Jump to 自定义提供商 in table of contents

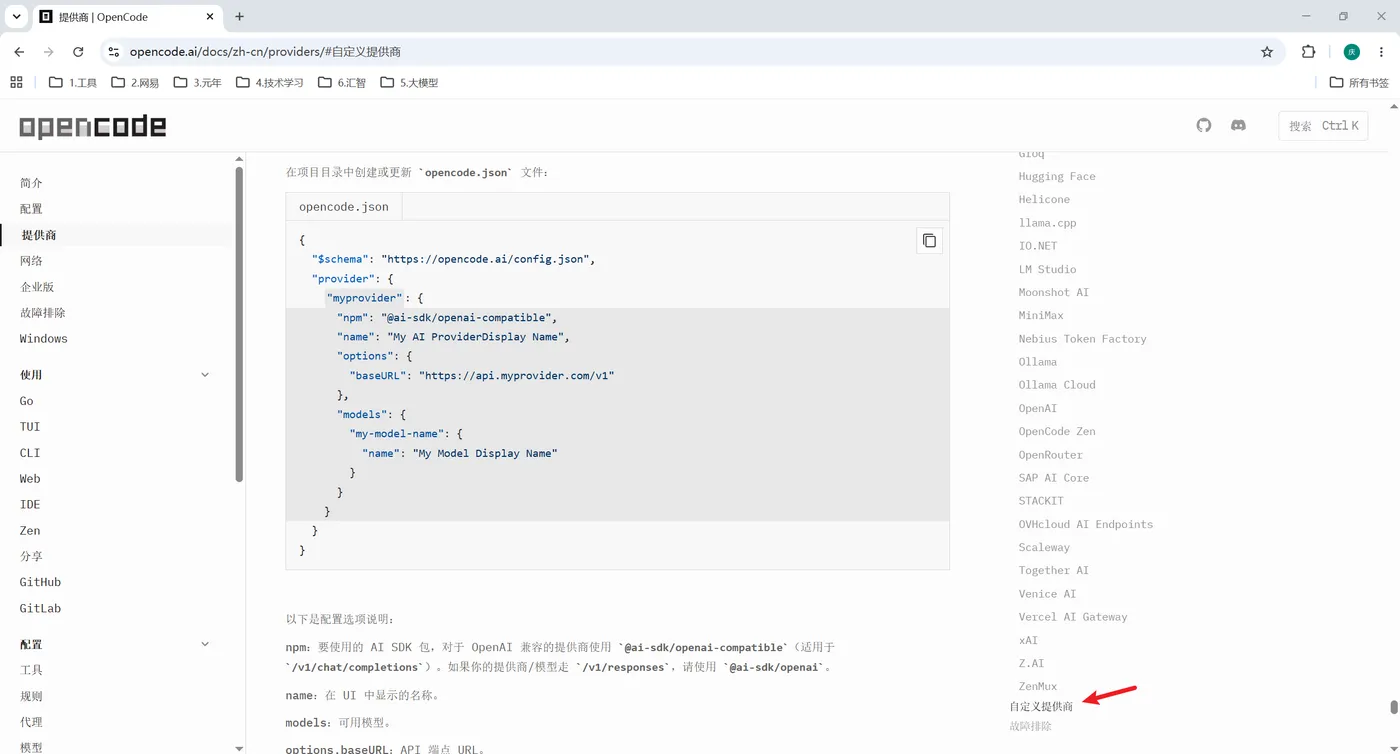click(x=1041, y=707)
